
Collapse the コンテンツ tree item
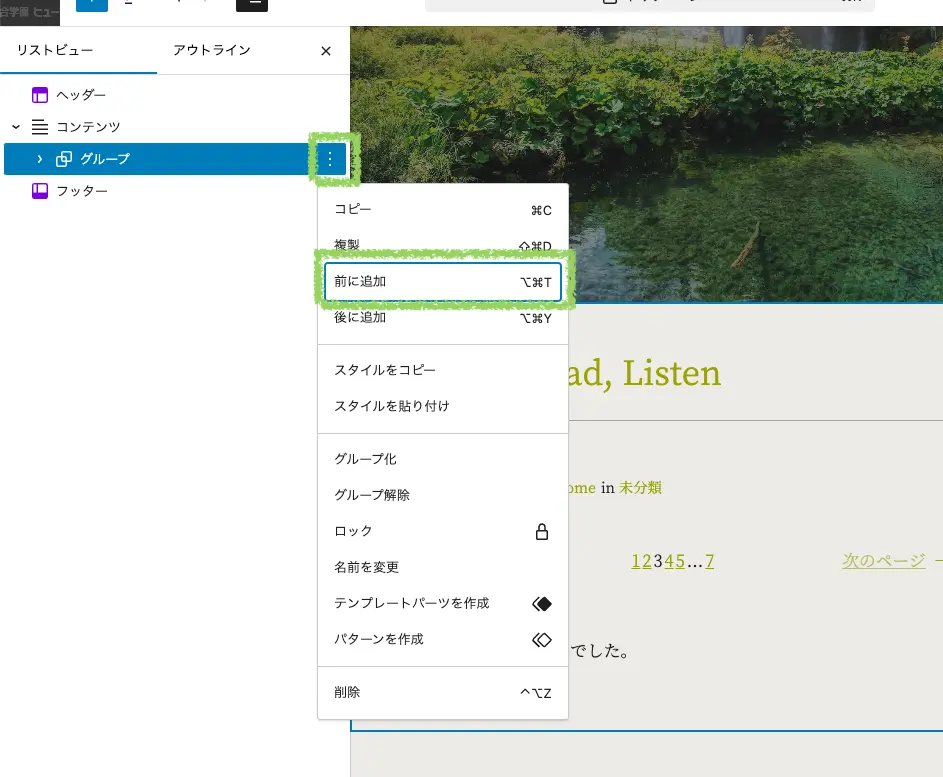(15, 127)
